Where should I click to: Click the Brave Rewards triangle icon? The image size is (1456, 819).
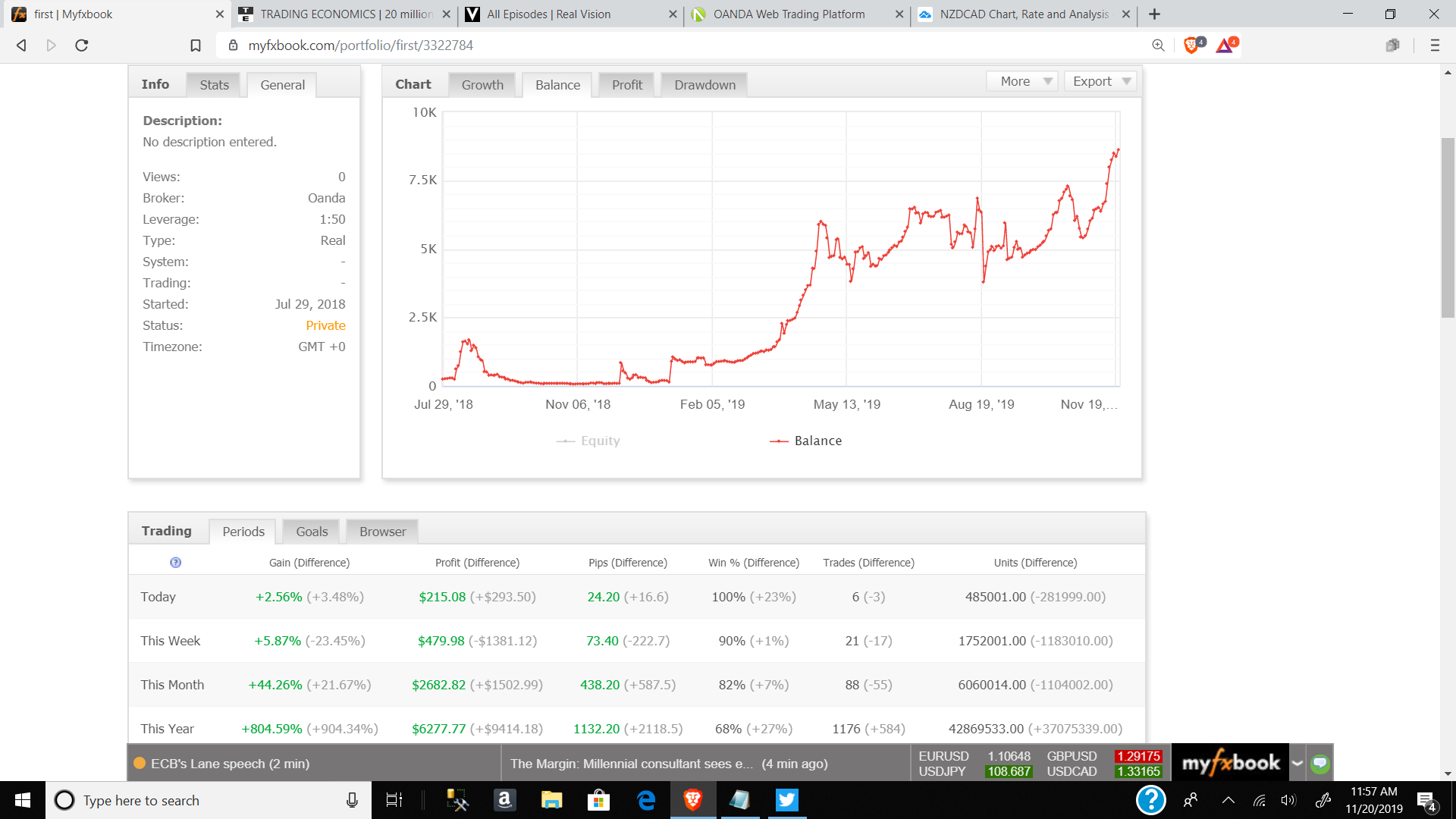[1225, 45]
